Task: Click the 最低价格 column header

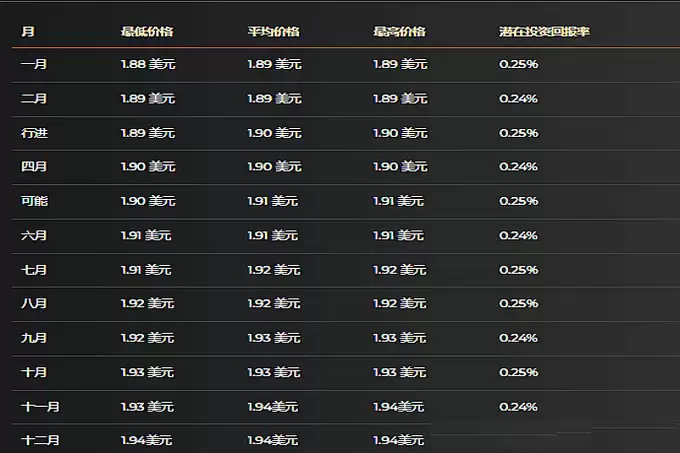Action: (x=146, y=32)
